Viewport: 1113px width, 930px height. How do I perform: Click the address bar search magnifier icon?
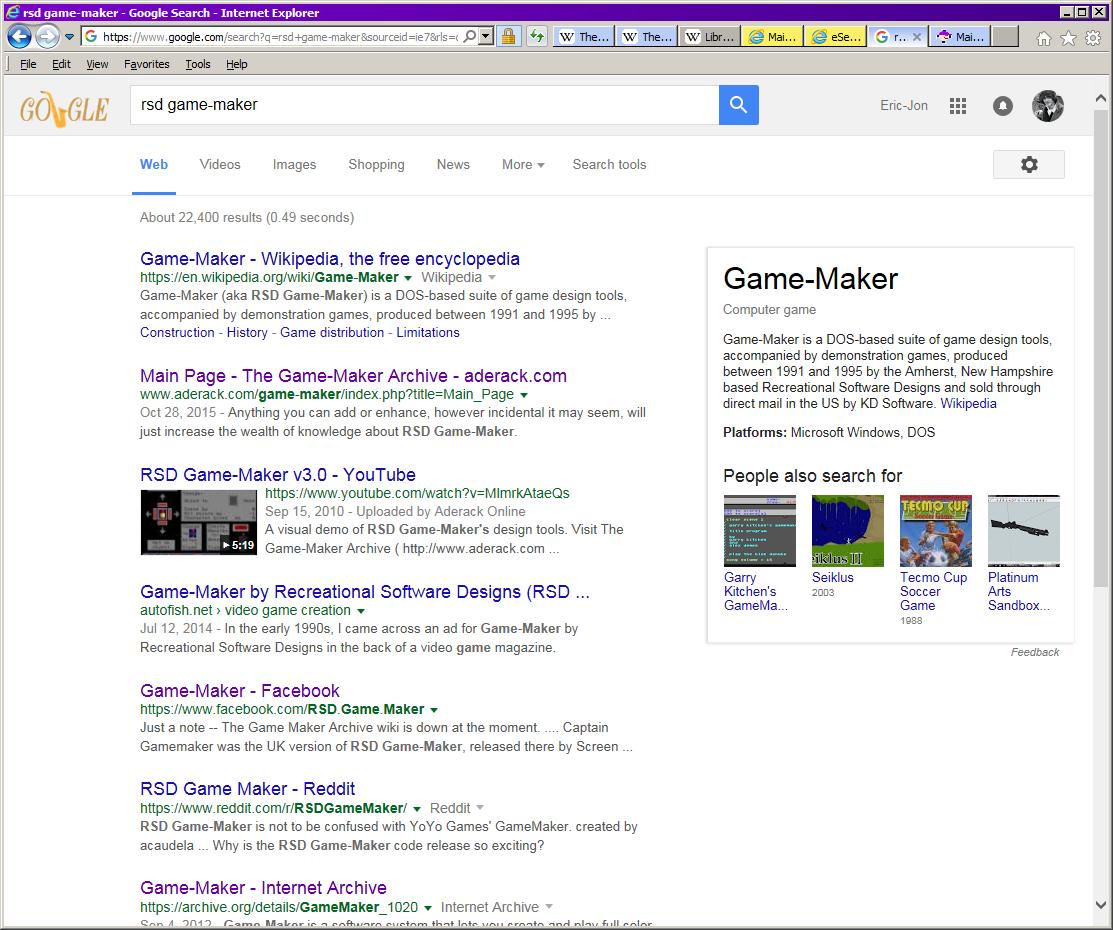469,36
